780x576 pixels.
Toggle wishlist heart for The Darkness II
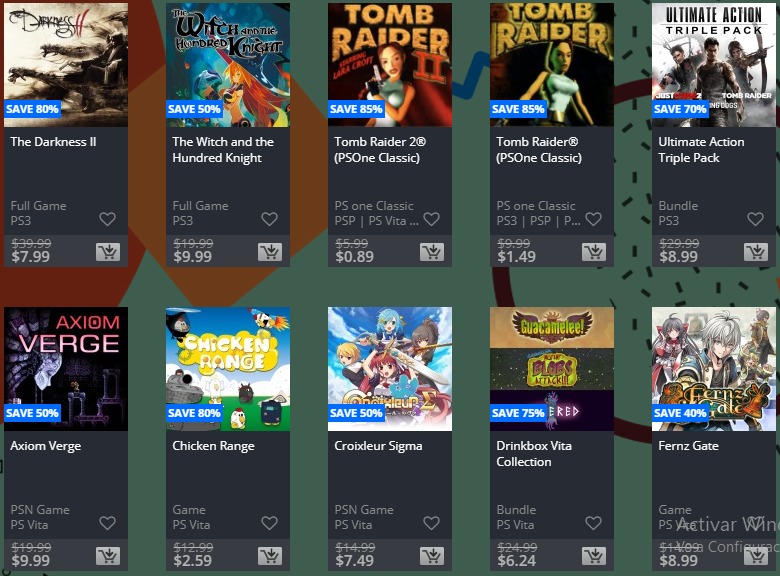point(107,219)
